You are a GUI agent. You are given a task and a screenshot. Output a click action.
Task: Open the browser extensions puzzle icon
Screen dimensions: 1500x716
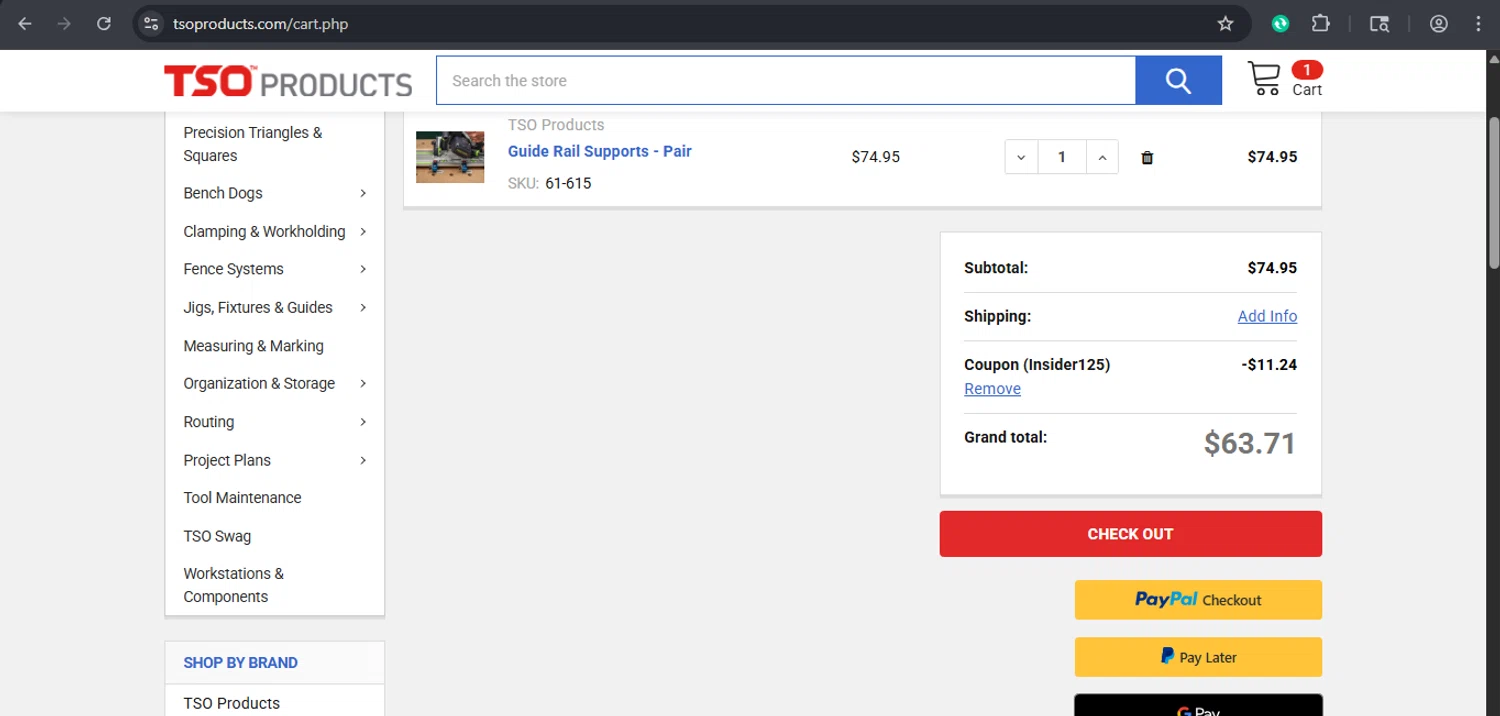(1321, 24)
